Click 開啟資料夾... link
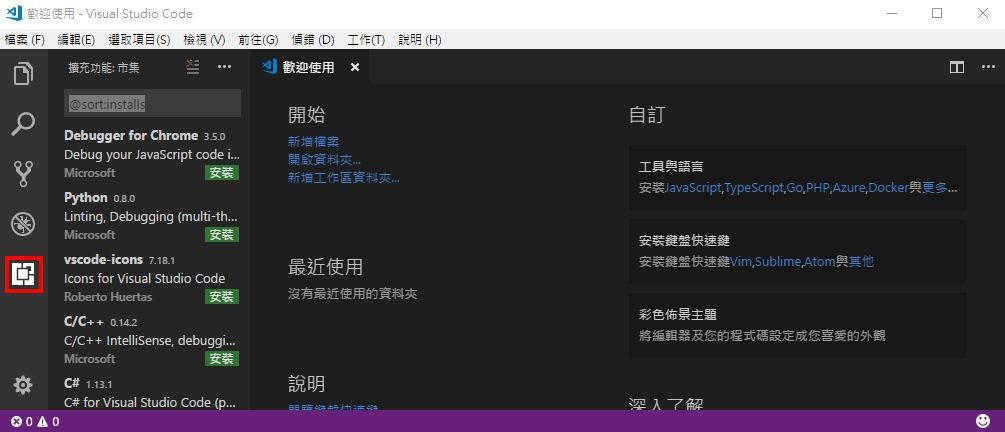 (x=324, y=160)
